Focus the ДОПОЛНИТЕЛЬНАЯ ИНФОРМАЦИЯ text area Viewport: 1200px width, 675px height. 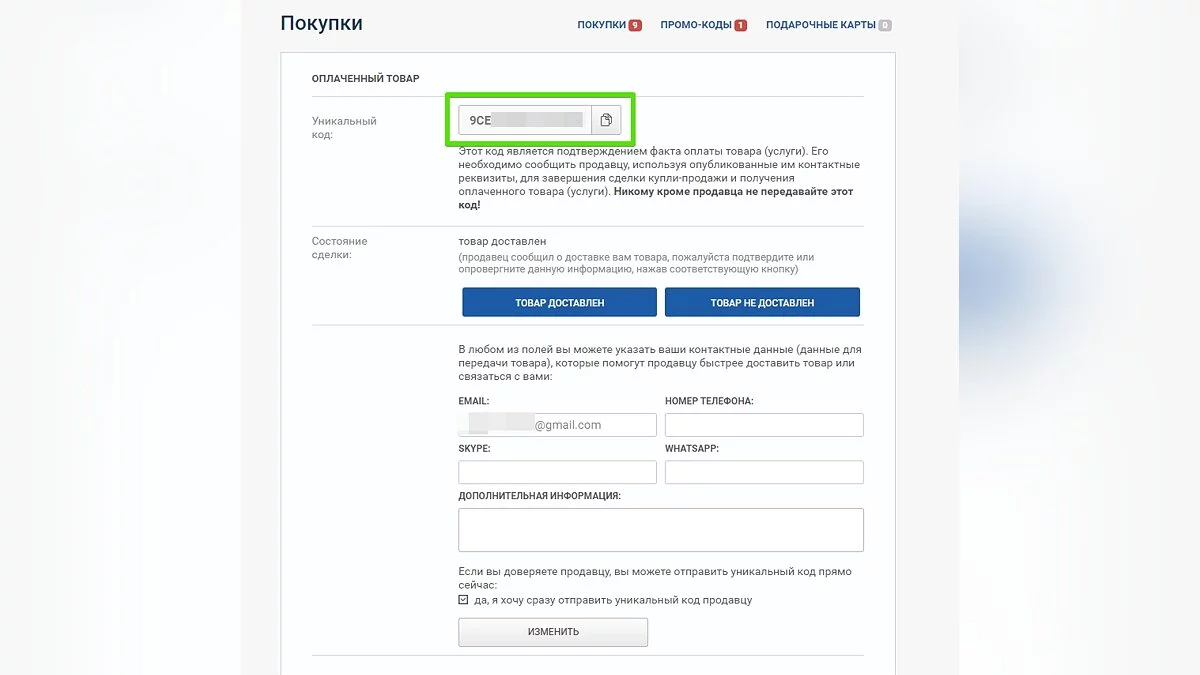(660, 529)
